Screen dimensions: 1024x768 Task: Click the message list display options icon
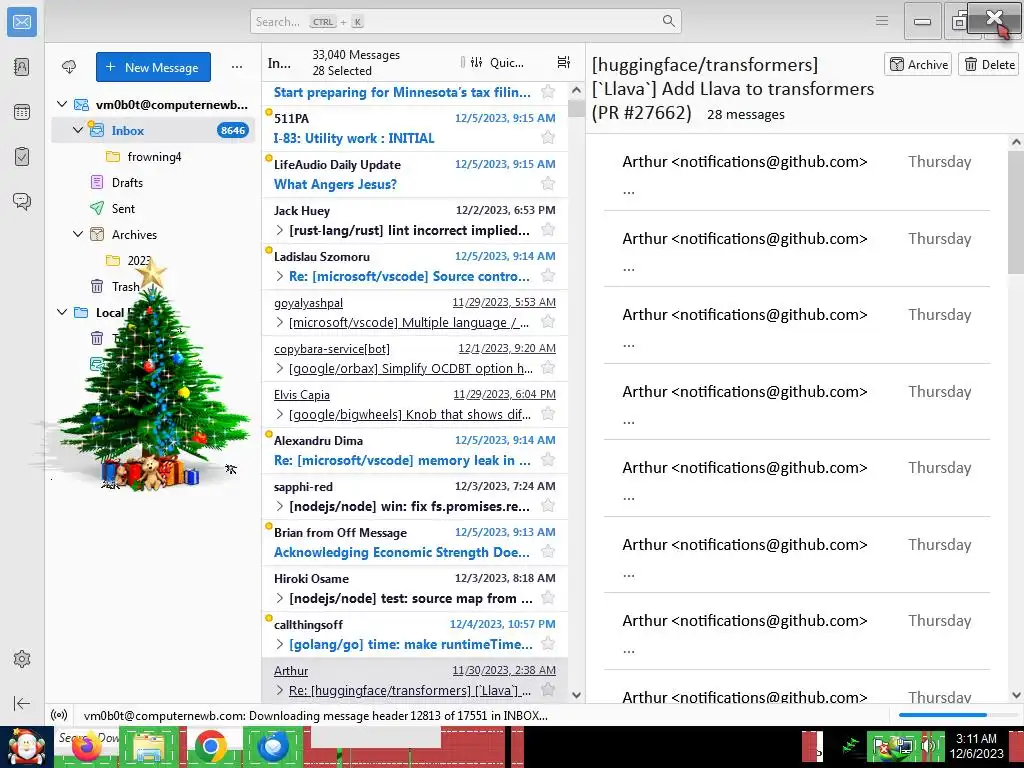pos(564,62)
